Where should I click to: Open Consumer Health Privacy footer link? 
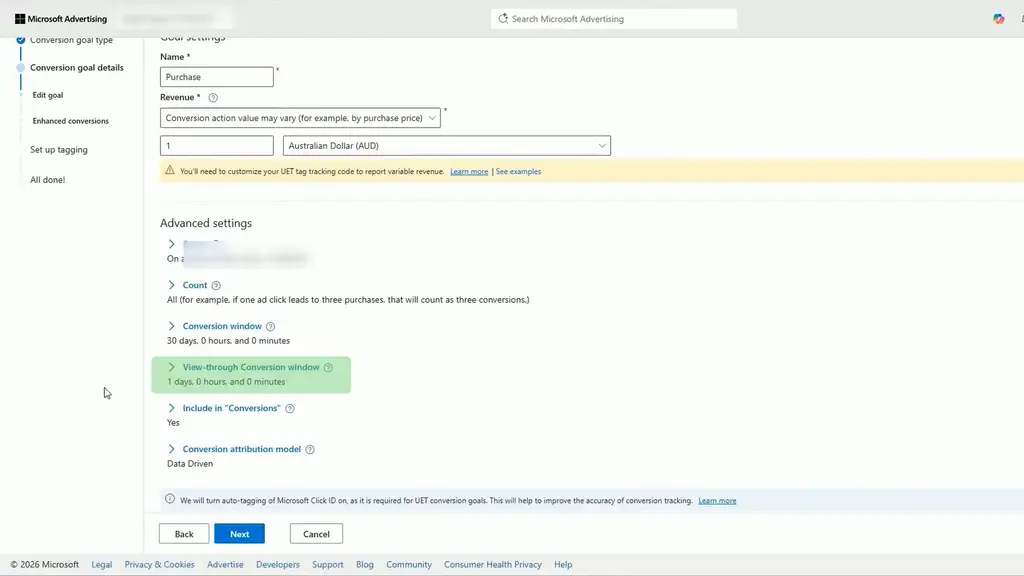493,565
